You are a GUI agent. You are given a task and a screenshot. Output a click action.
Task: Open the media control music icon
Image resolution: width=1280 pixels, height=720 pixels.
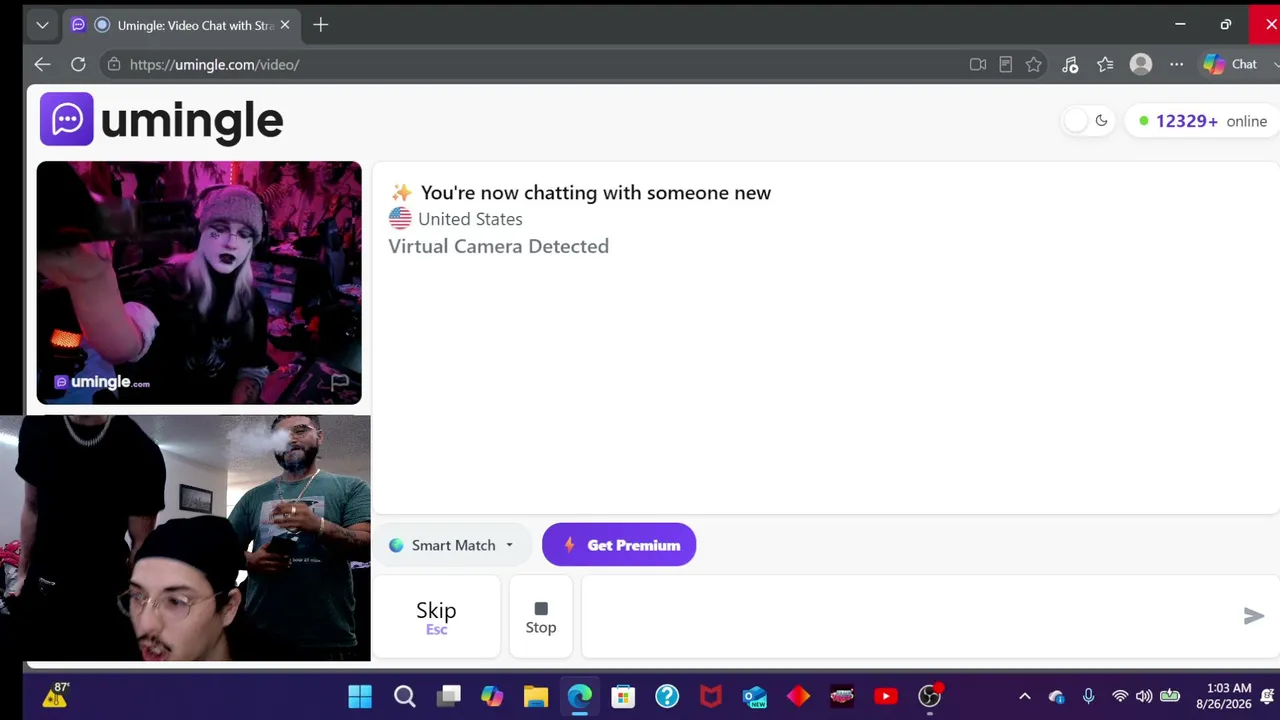pos(1070,64)
